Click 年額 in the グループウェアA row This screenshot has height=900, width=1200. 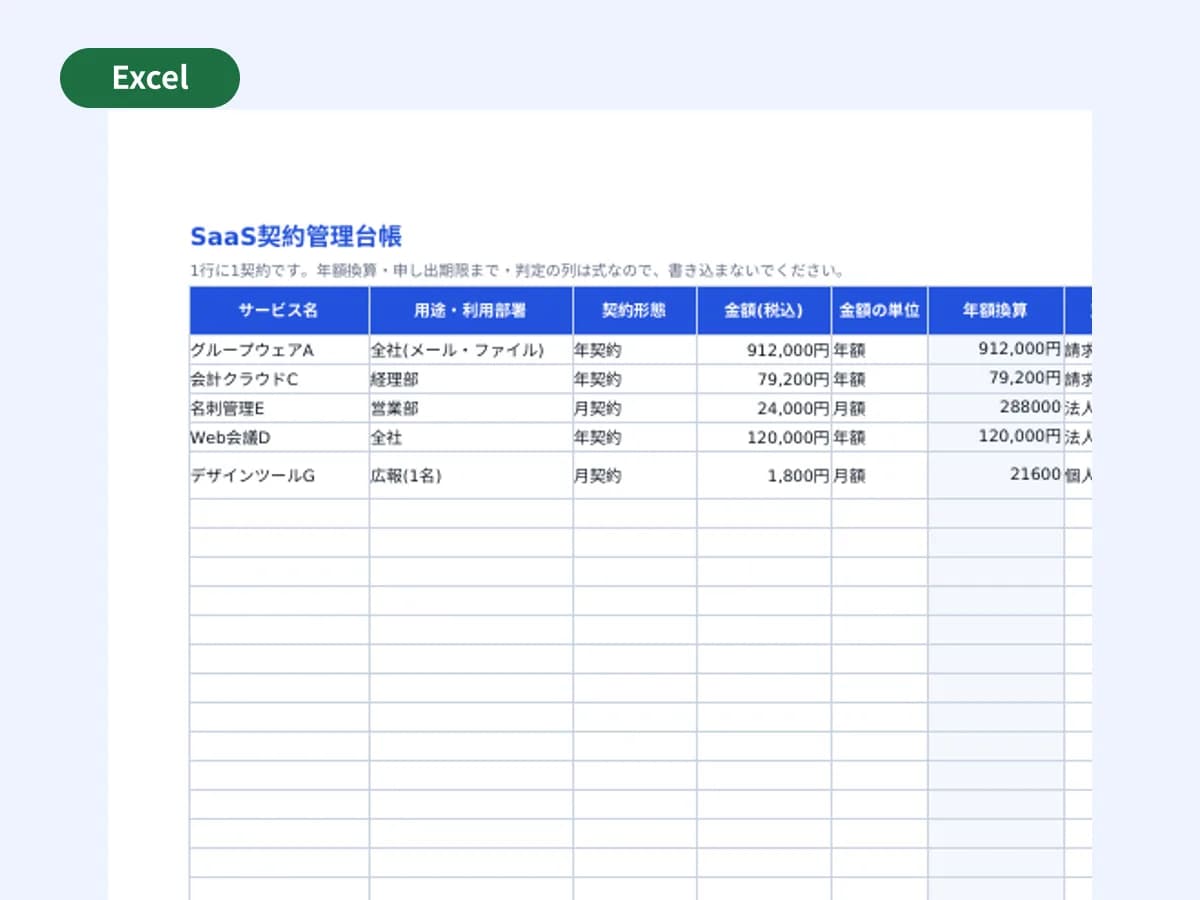(x=880, y=350)
